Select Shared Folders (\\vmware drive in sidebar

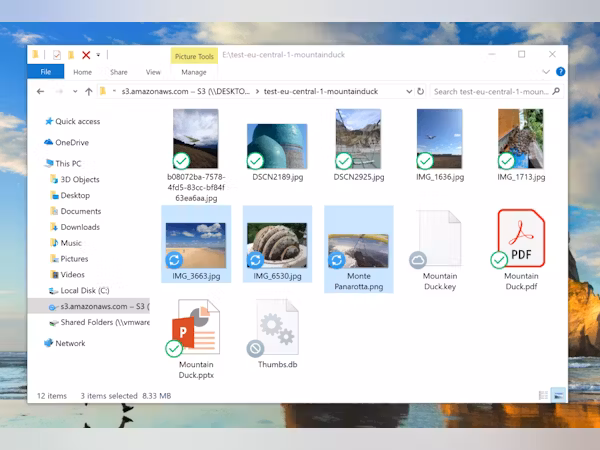pyautogui.click(x=99, y=322)
